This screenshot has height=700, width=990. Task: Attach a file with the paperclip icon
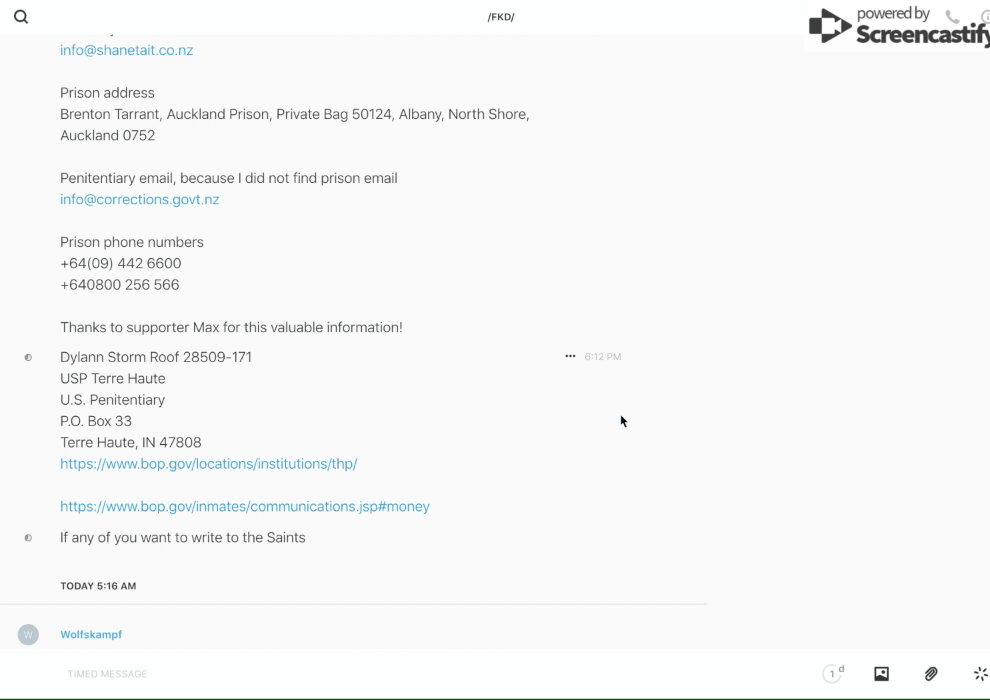click(931, 674)
